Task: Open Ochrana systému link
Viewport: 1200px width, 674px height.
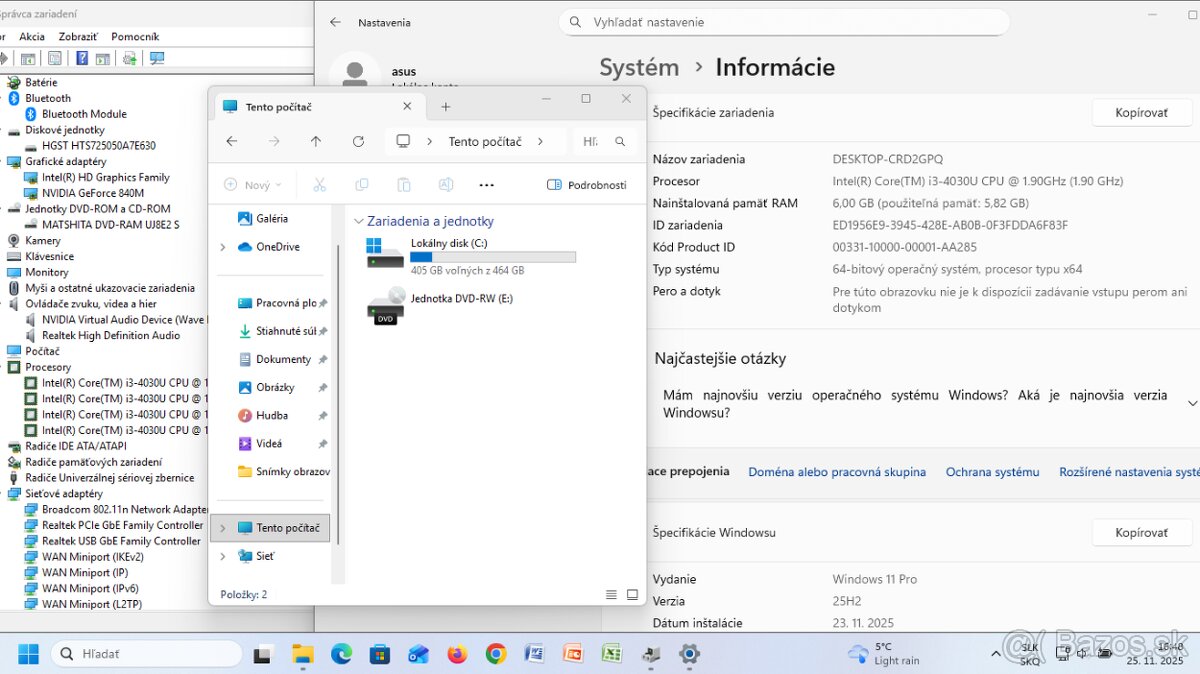Action: (x=992, y=471)
